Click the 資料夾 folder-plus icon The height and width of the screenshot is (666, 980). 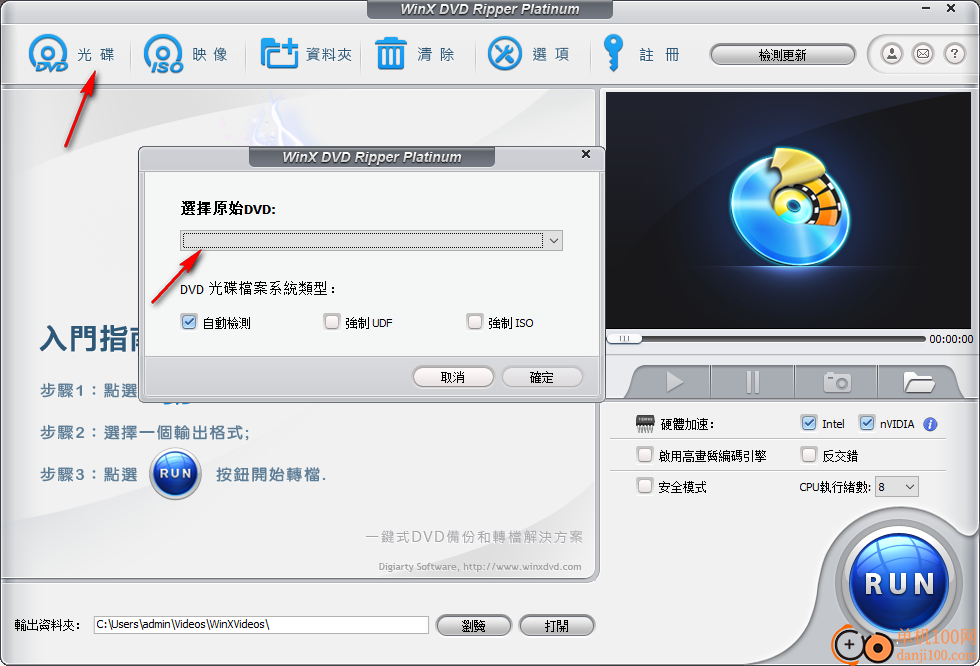[279, 54]
